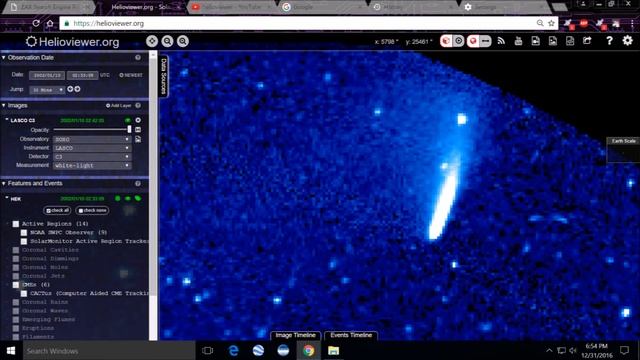Click the browser reload button
Viewport: 640px width, 360px height.
36,23
